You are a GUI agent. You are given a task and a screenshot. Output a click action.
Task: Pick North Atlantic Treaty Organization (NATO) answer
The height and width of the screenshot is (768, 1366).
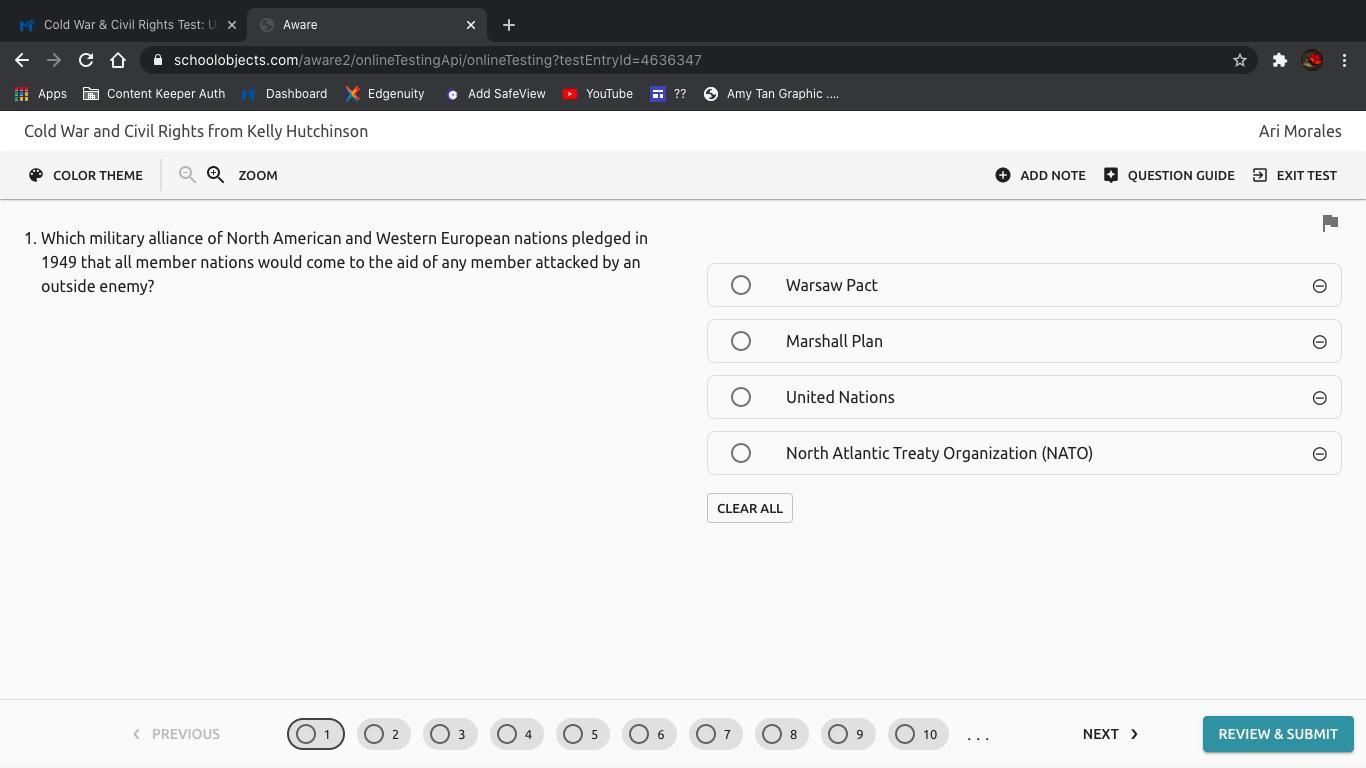pyautogui.click(x=741, y=453)
